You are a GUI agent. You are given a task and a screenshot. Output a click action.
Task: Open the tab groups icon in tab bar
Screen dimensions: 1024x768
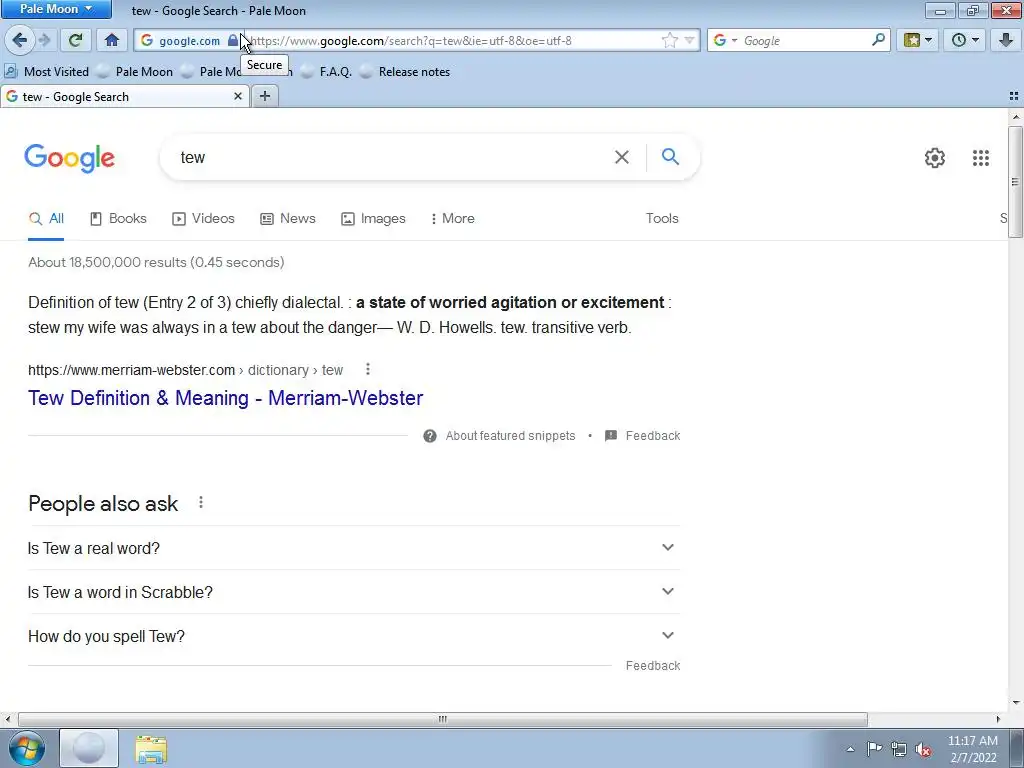click(x=1014, y=96)
